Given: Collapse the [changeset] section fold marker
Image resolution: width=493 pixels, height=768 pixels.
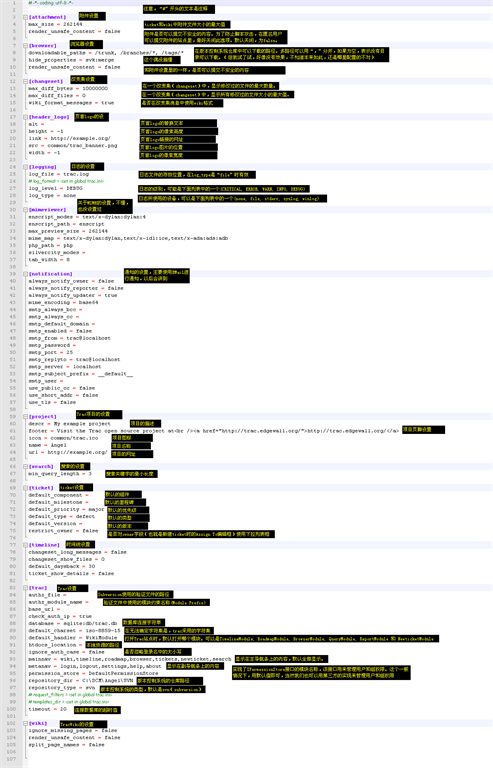Looking at the screenshot, I should pos(25,81).
